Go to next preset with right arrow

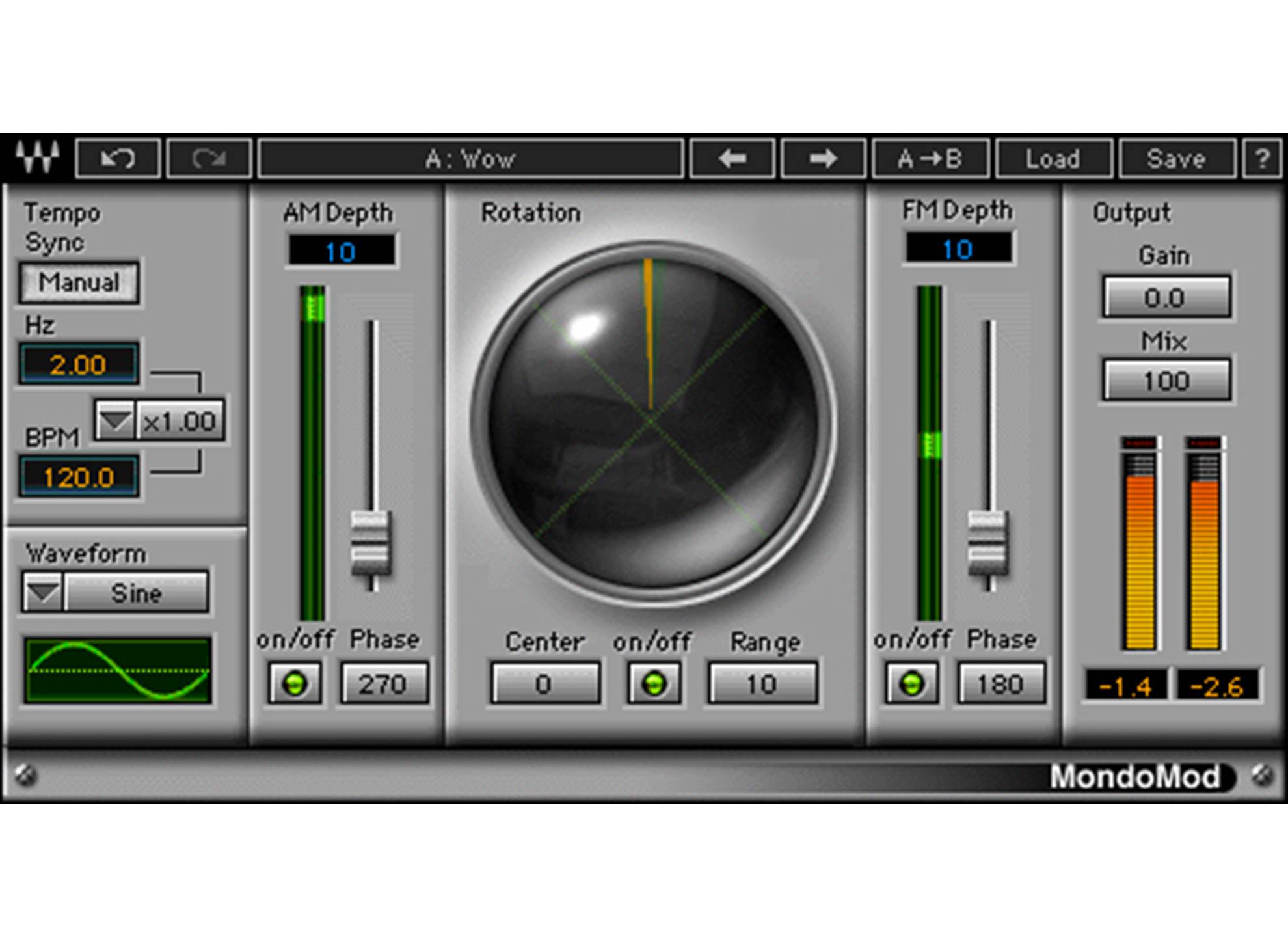click(x=823, y=158)
